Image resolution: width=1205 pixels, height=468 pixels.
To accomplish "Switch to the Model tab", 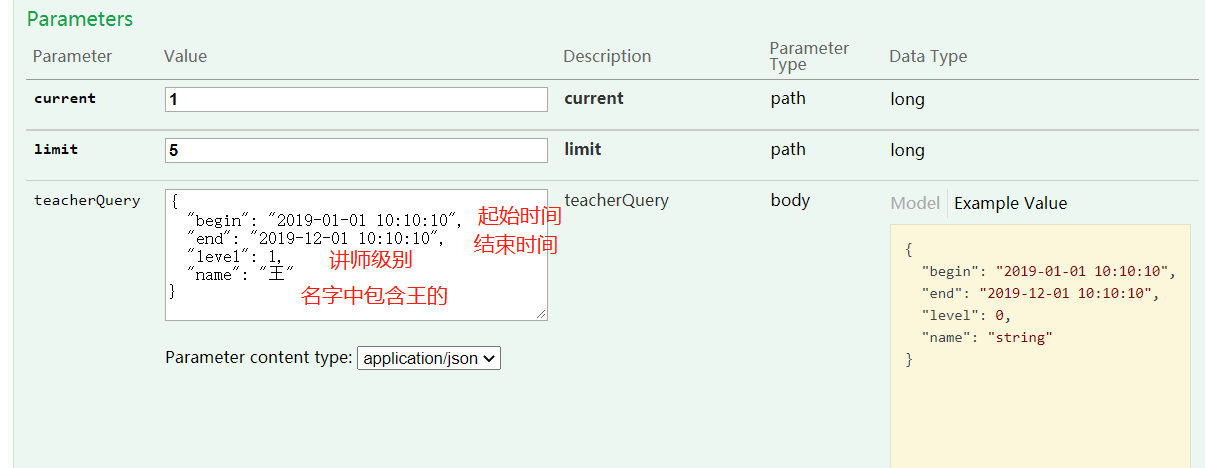I will (915, 203).
